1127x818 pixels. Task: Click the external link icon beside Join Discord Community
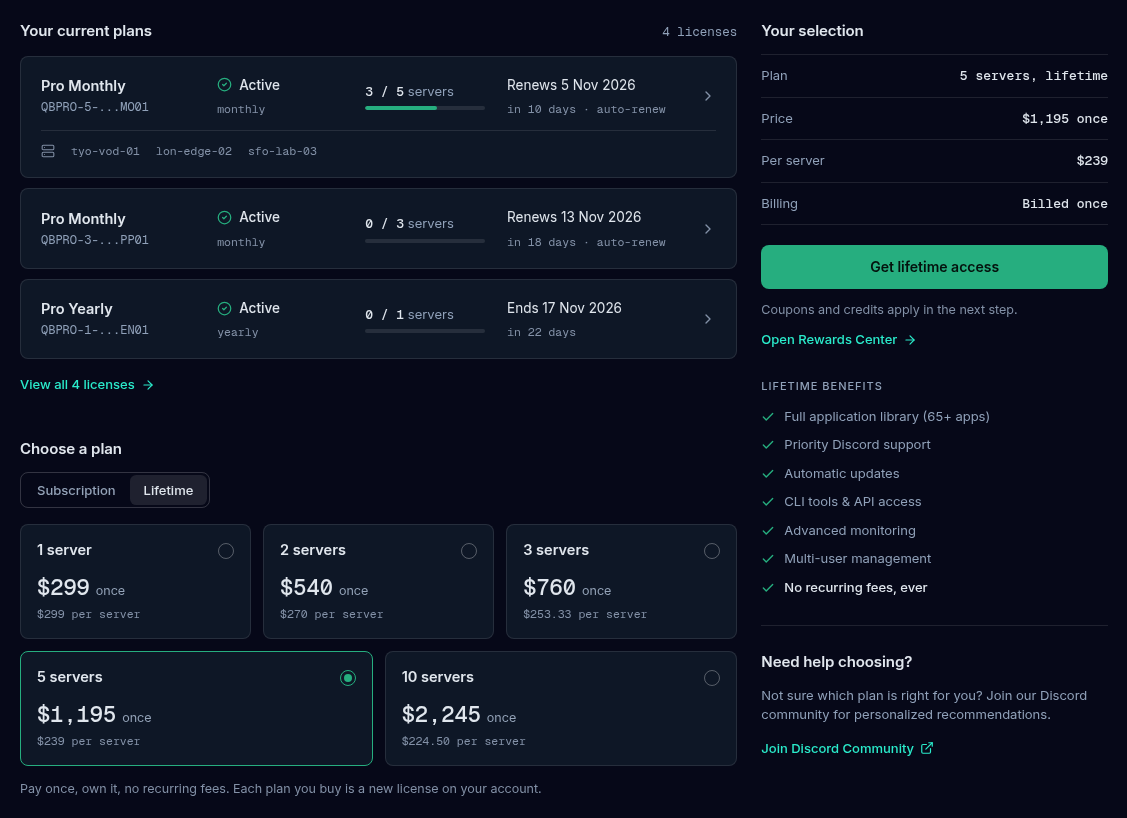[927, 748]
